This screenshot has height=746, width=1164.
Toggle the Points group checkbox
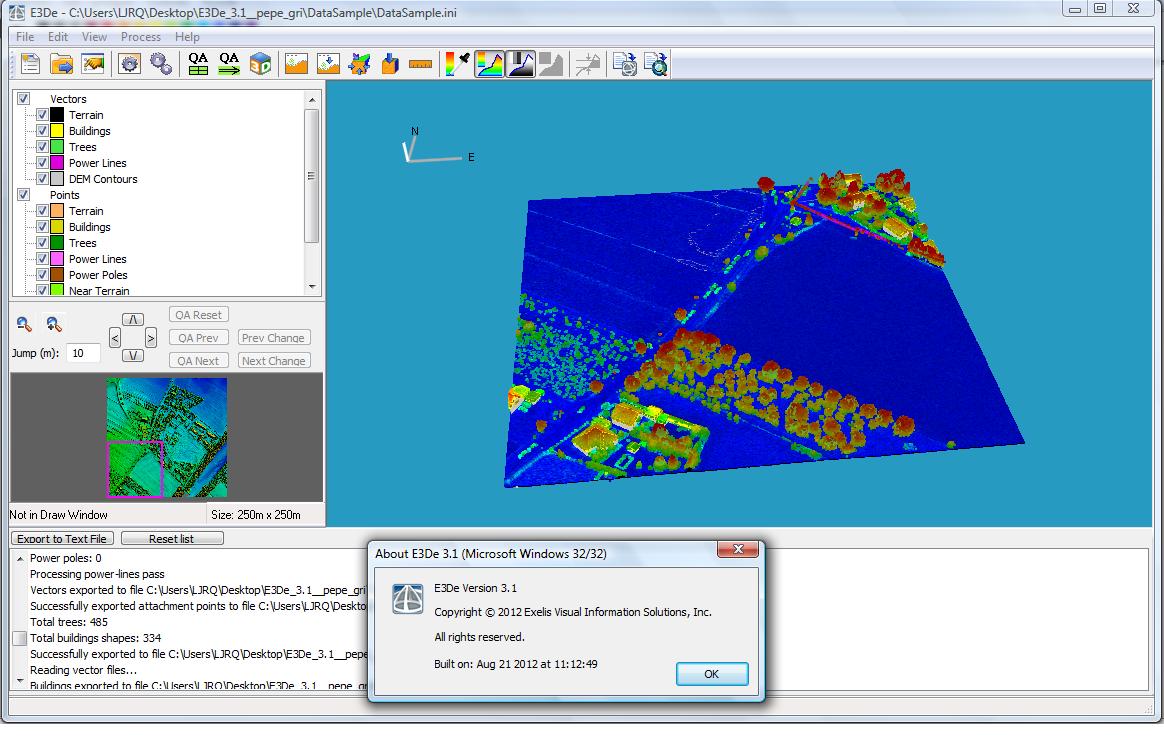click(24, 194)
